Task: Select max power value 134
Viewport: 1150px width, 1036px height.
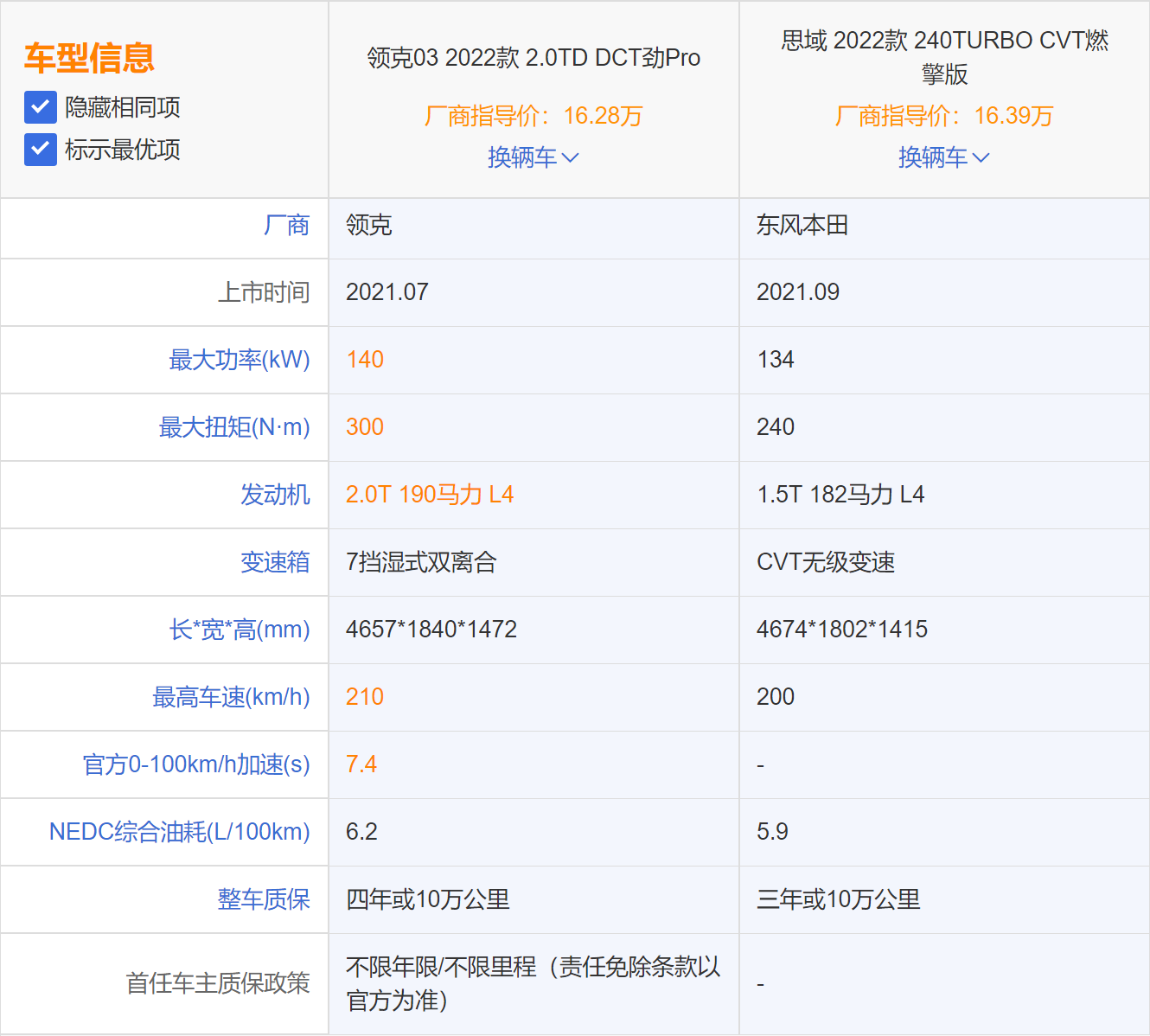Action: 776,360
